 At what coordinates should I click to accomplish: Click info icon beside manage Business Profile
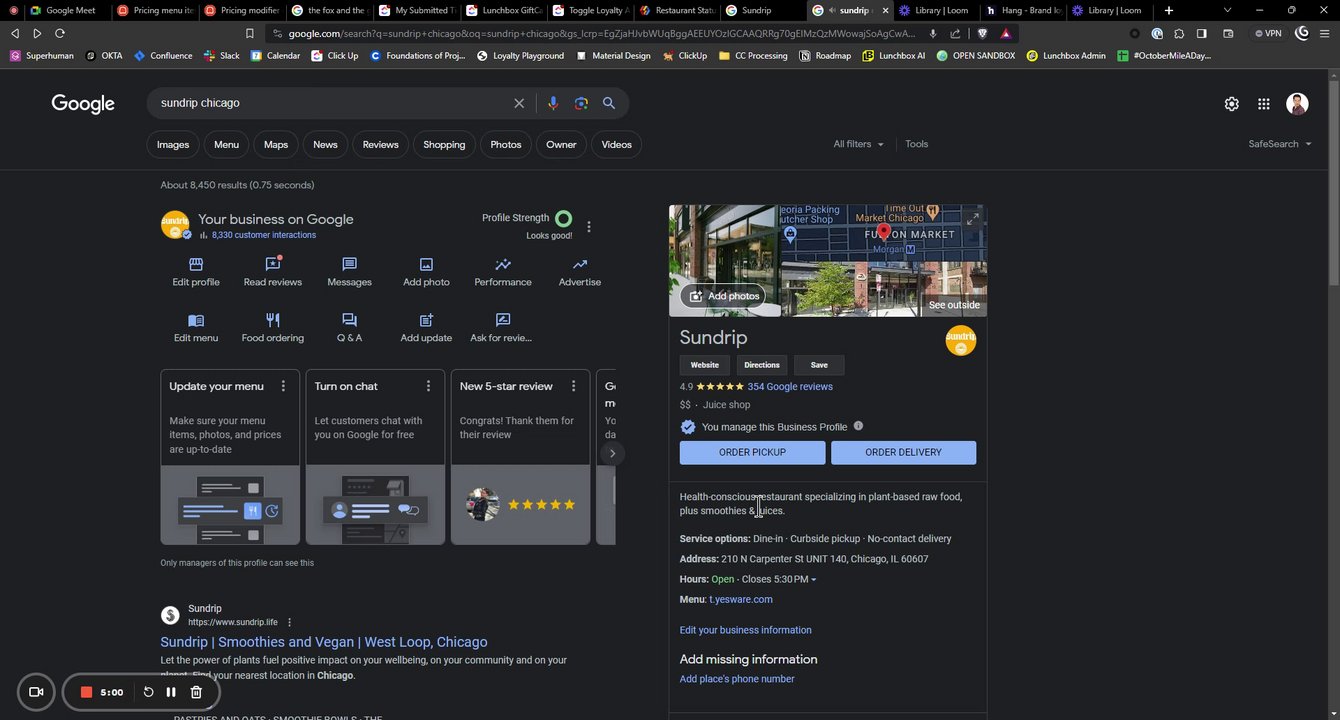point(858,426)
